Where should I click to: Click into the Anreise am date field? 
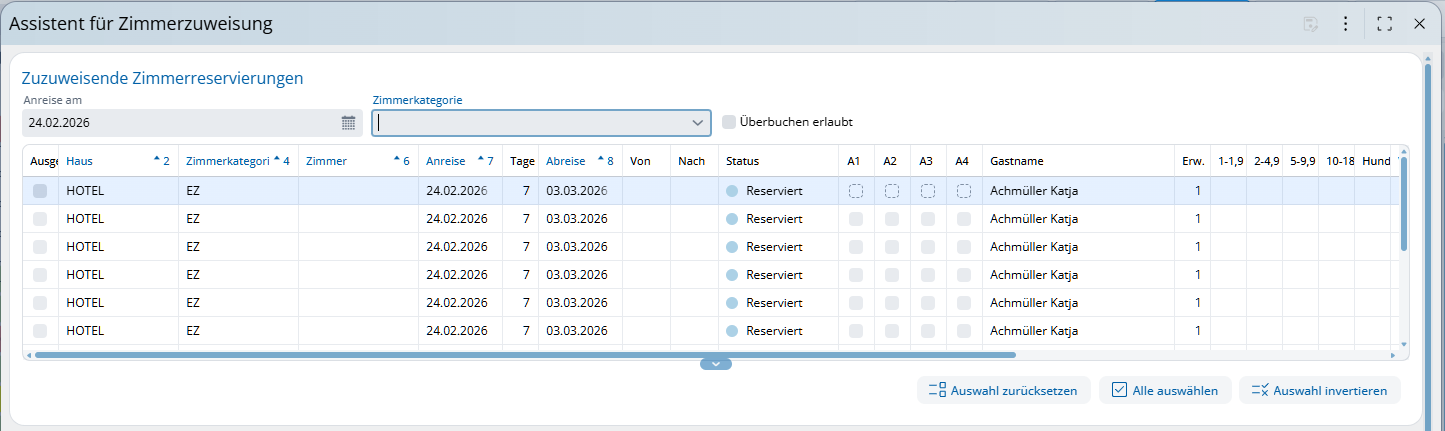180,123
